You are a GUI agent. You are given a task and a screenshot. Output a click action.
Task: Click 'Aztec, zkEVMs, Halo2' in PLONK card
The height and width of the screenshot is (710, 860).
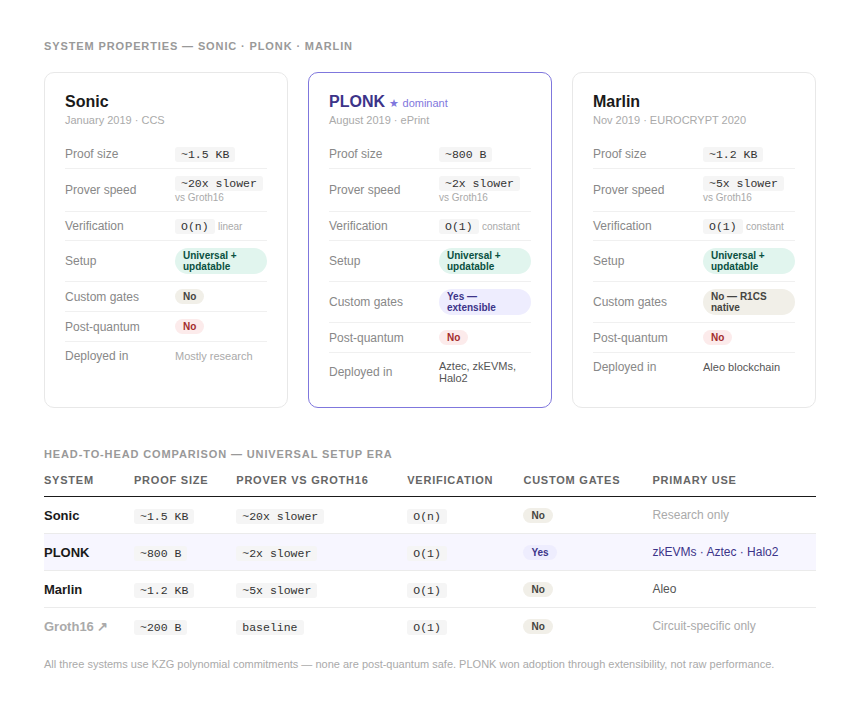(x=477, y=372)
